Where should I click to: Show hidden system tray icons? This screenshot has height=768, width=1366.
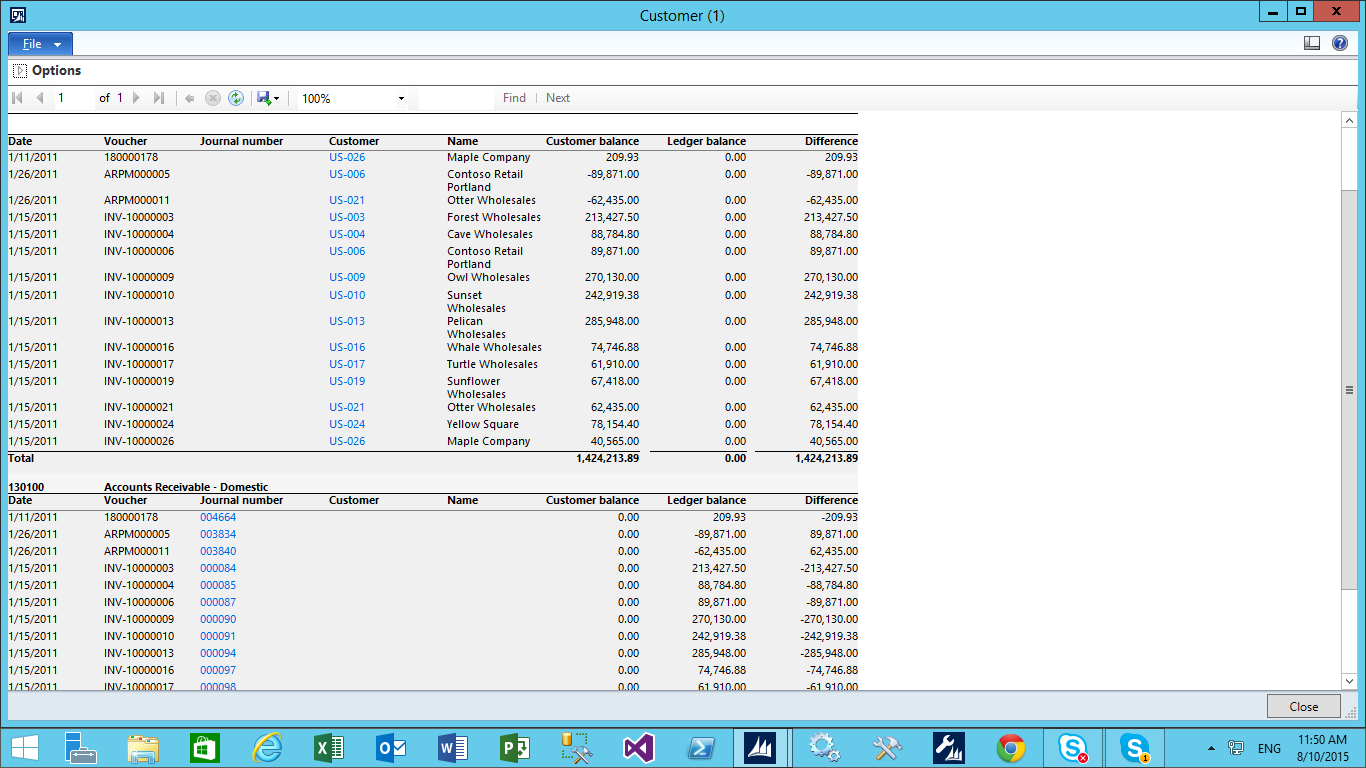click(x=1211, y=748)
